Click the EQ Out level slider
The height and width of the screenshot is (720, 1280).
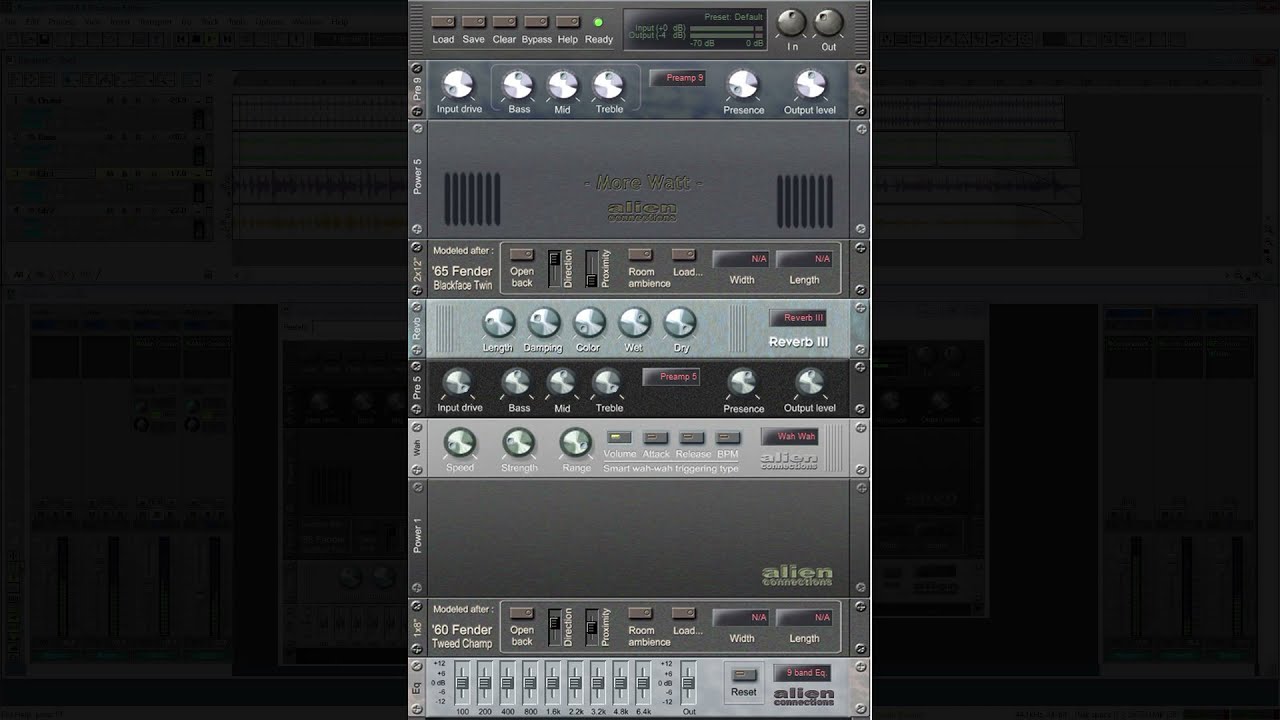click(688, 683)
